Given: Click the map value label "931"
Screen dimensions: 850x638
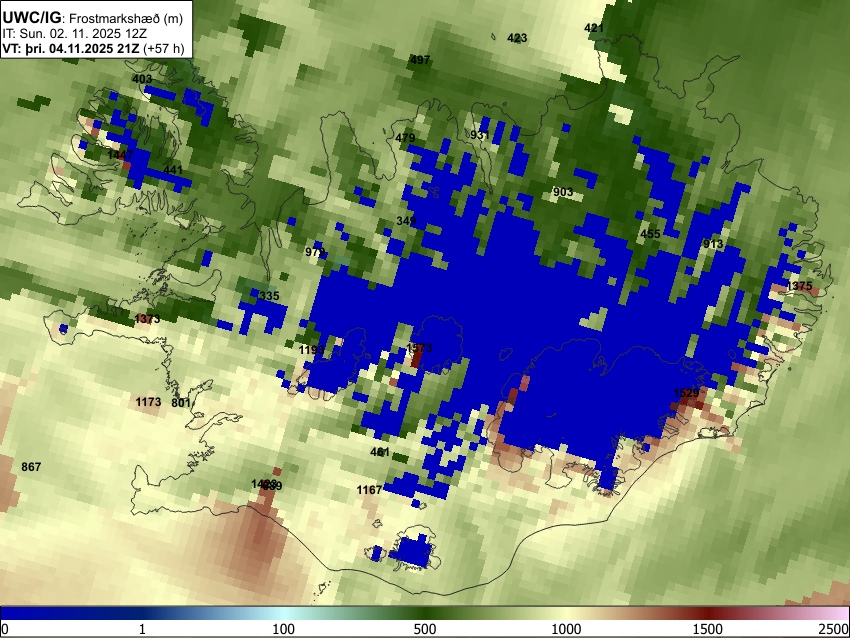Looking at the screenshot, I should [480, 135].
